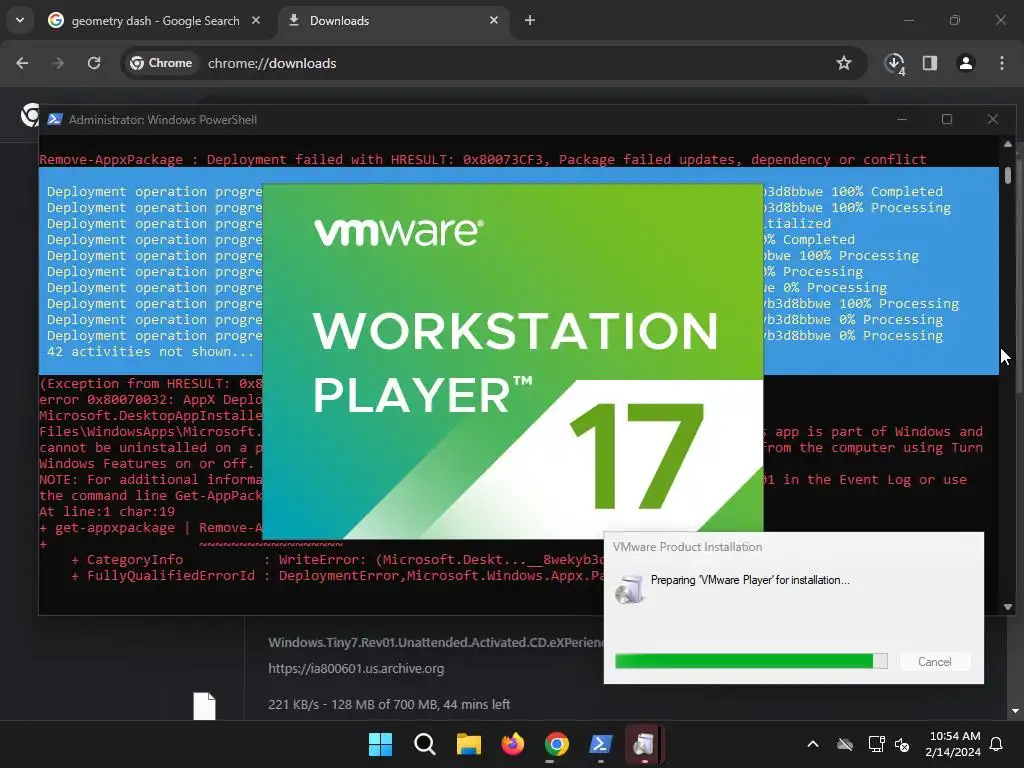Click the Windows.Tiny7 download file name
This screenshot has height=768, width=1024.
tap(436, 643)
